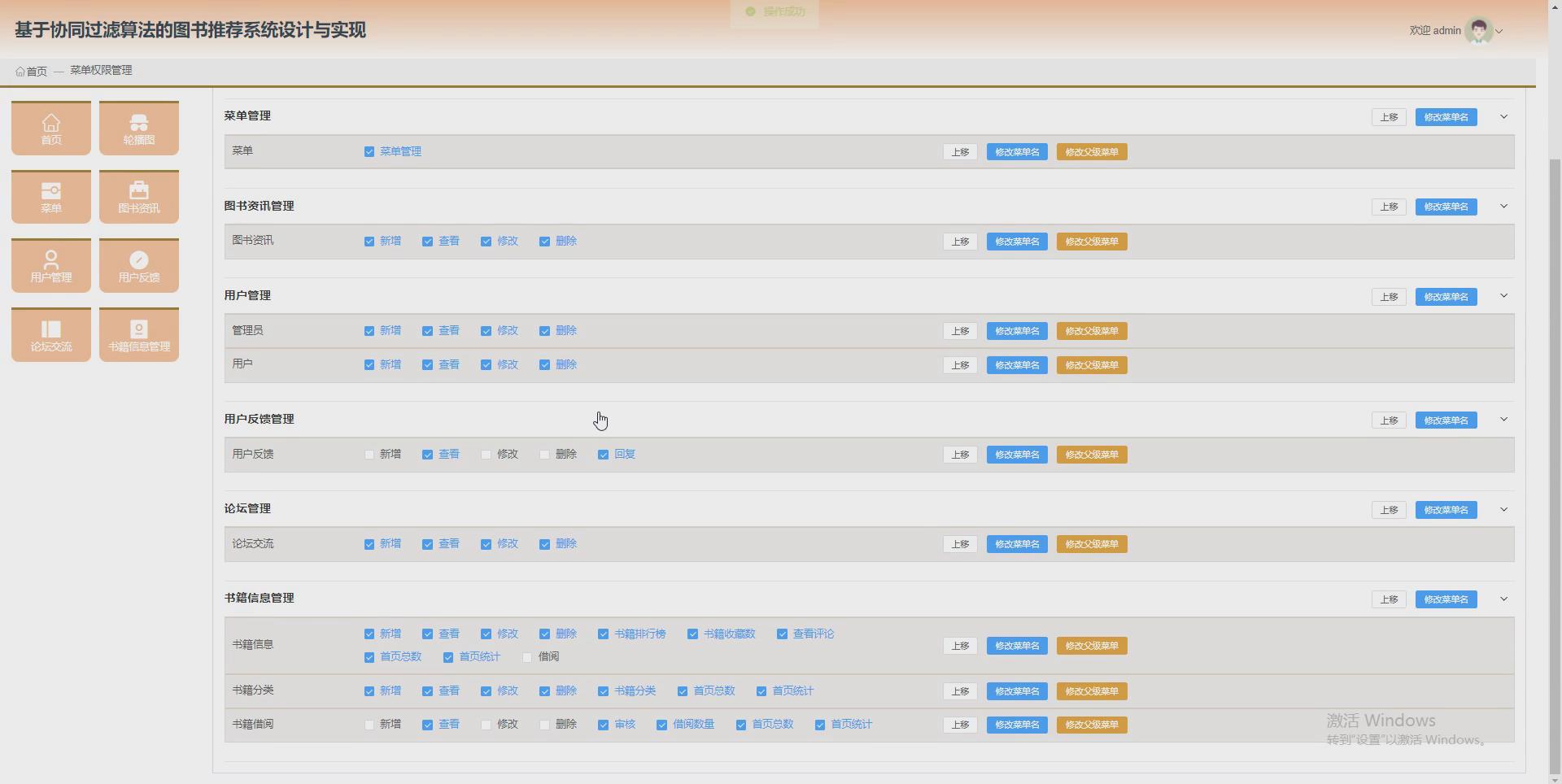Uncheck 首页统计 in 书籍分类 row
This screenshot has height=784, width=1562.
(761, 691)
